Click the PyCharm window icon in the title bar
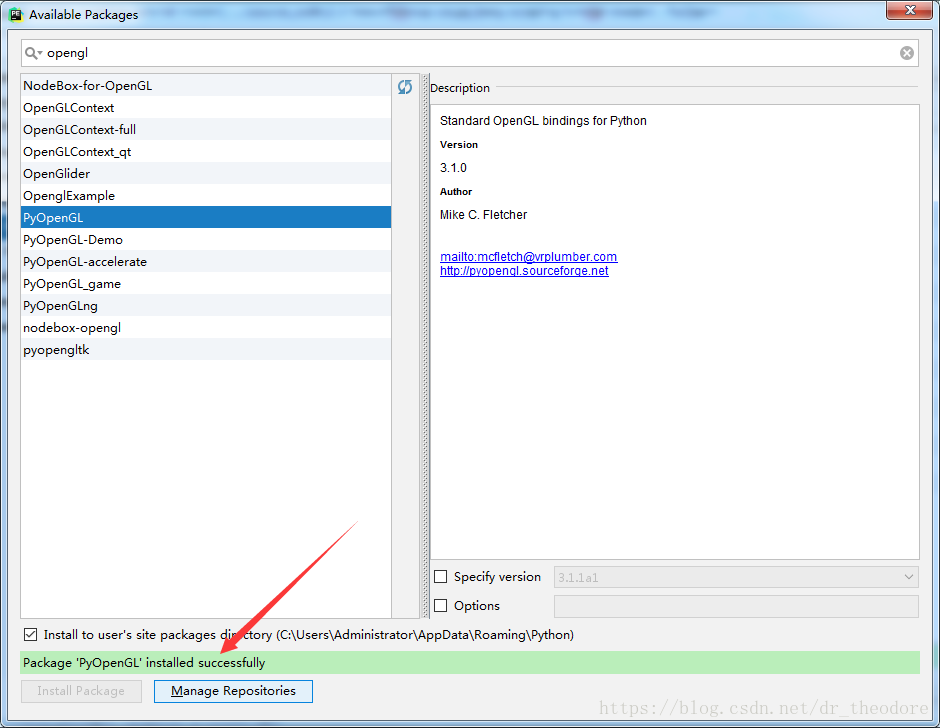 tap(16, 14)
